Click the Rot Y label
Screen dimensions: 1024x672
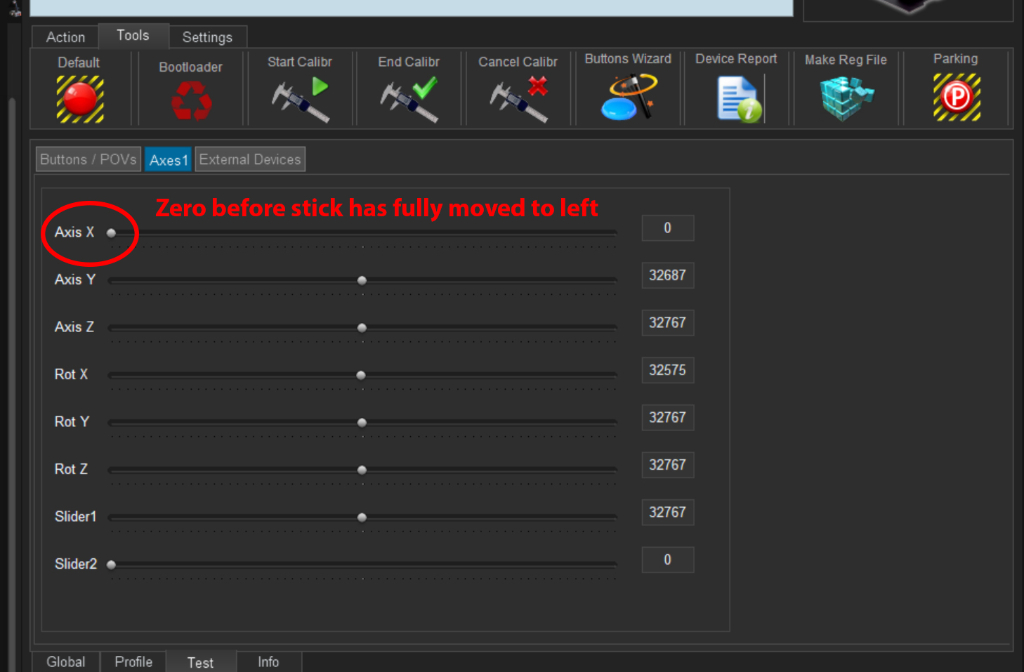[x=71, y=422]
